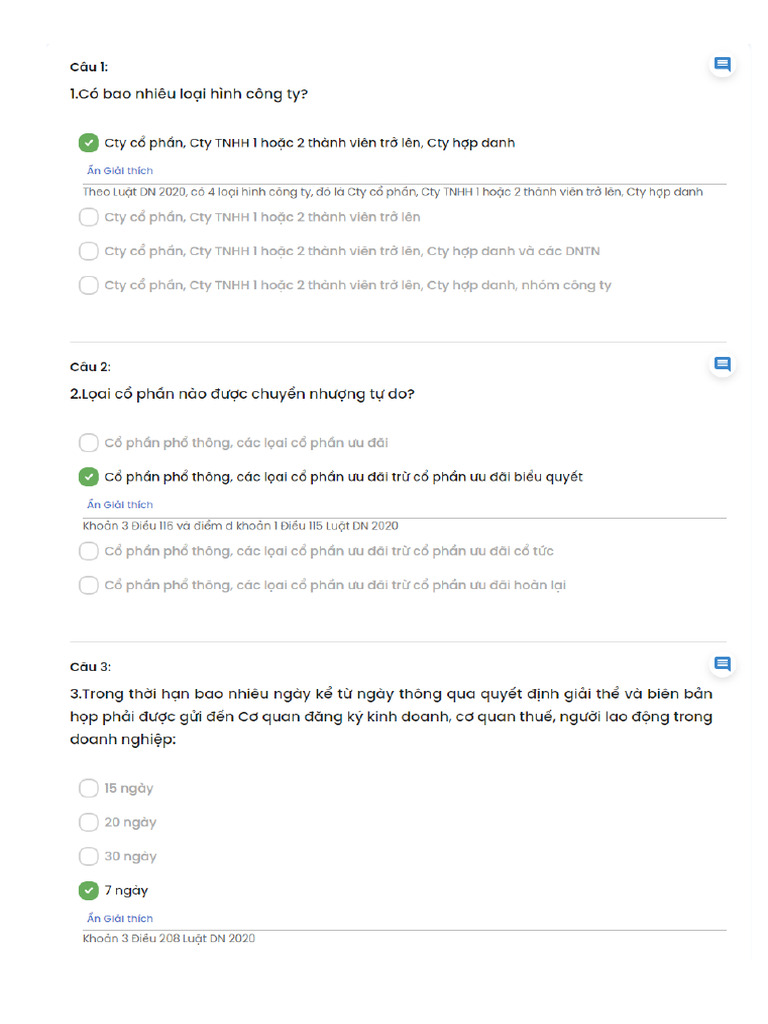This screenshot has height=1024, width=768.
Task: Choose answer ending with 'nhóm công ty'
Action: coord(88,285)
